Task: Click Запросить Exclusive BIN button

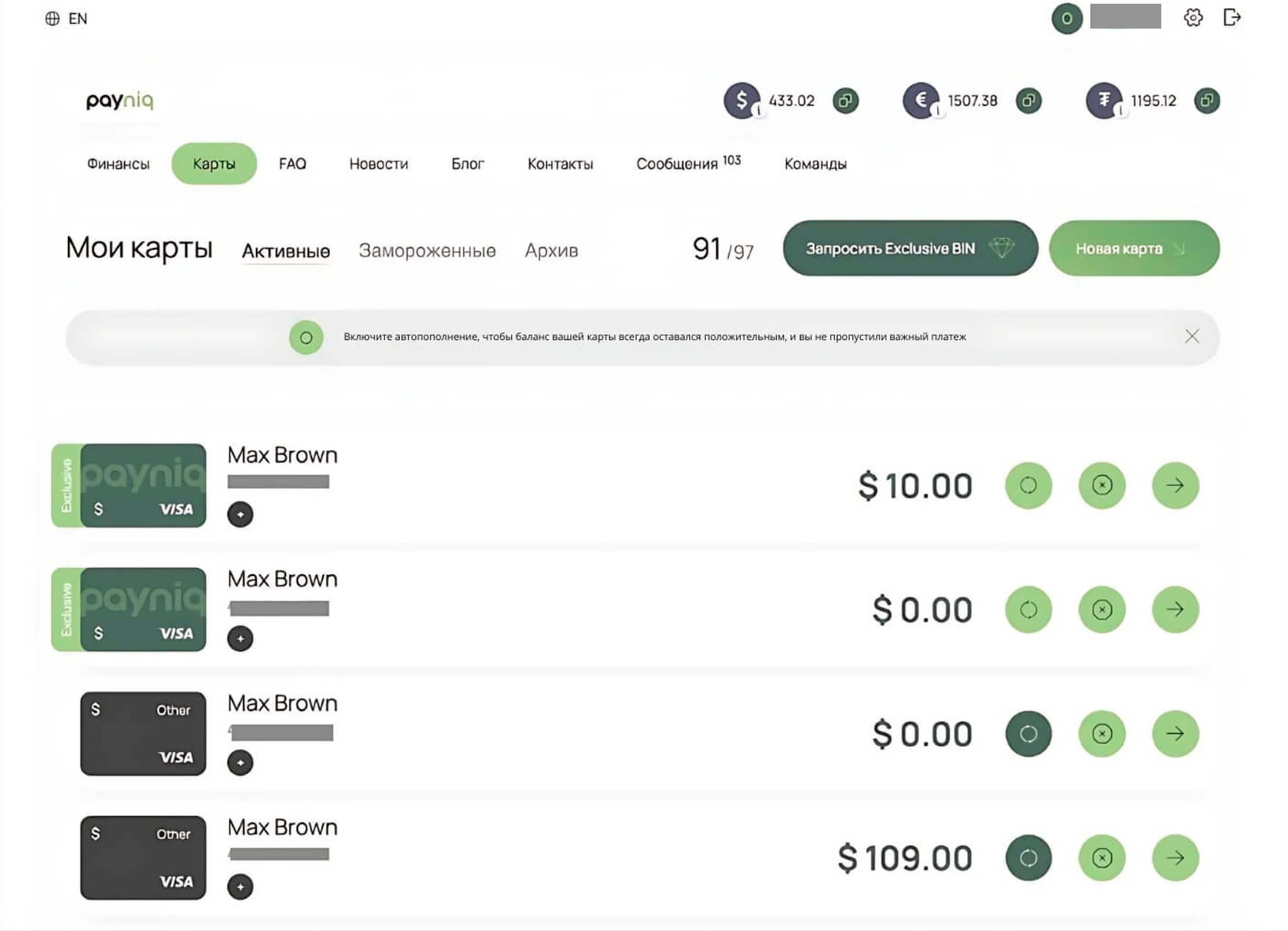Action: pyautogui.click(x=910, y=248)
